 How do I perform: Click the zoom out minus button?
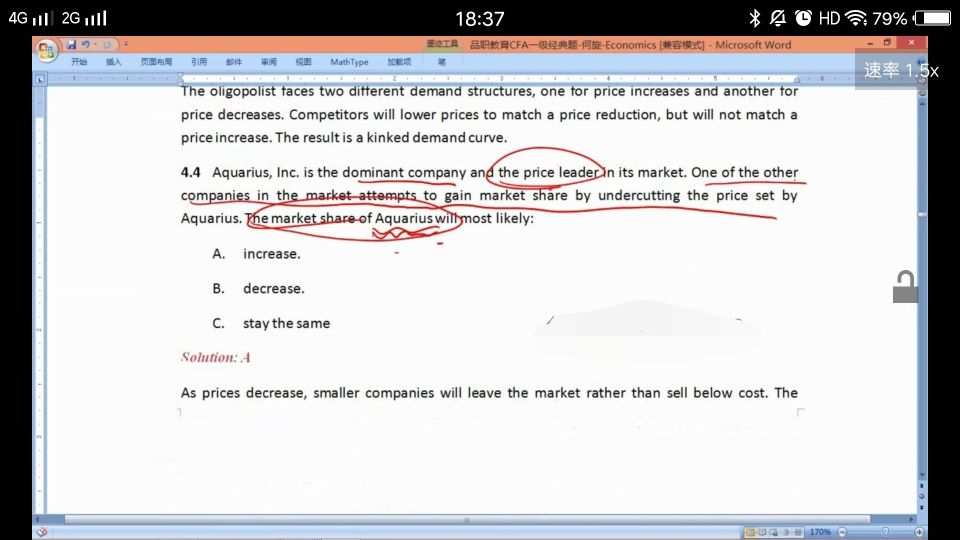(842, 532)
